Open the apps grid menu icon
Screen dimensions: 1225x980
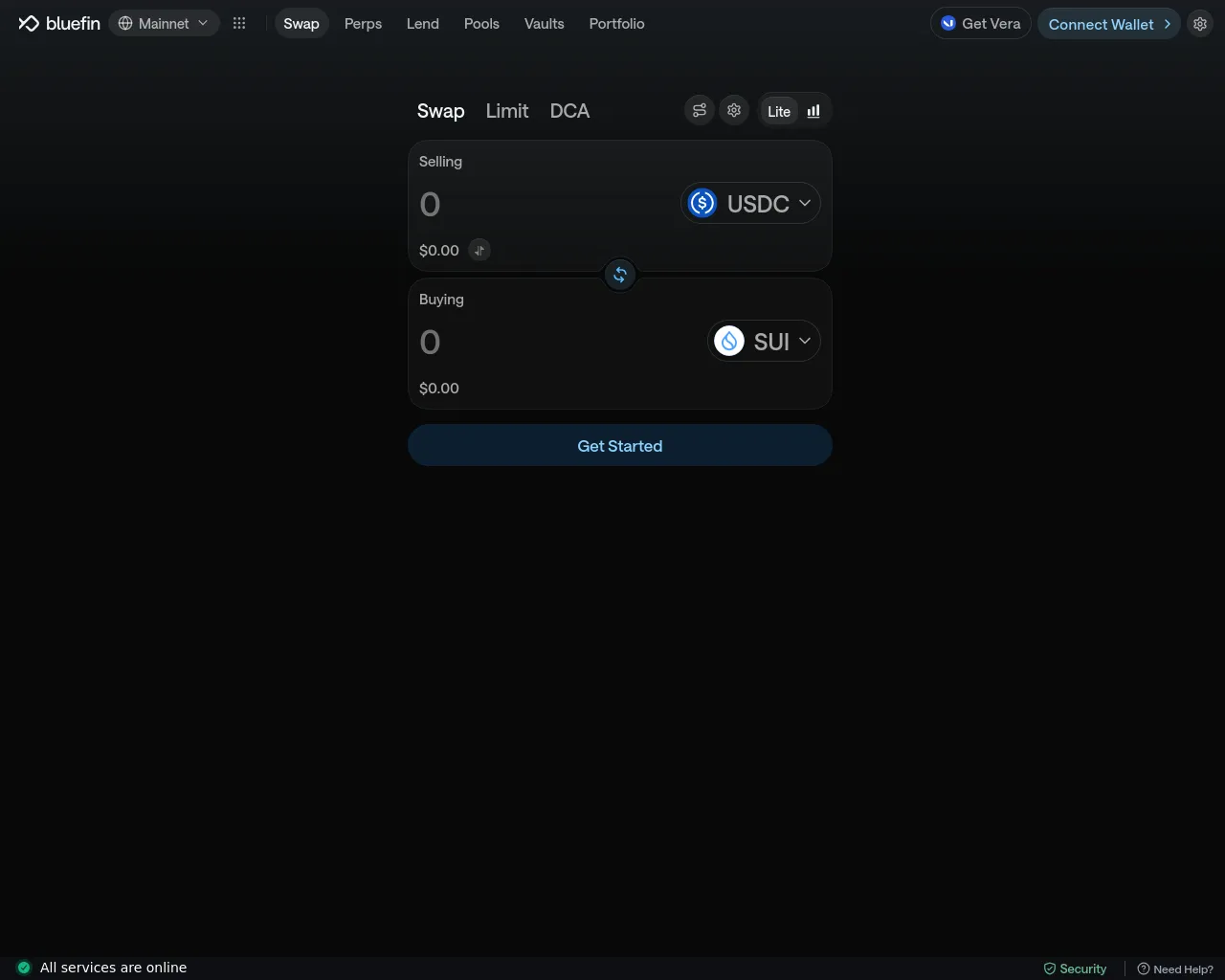239,23
